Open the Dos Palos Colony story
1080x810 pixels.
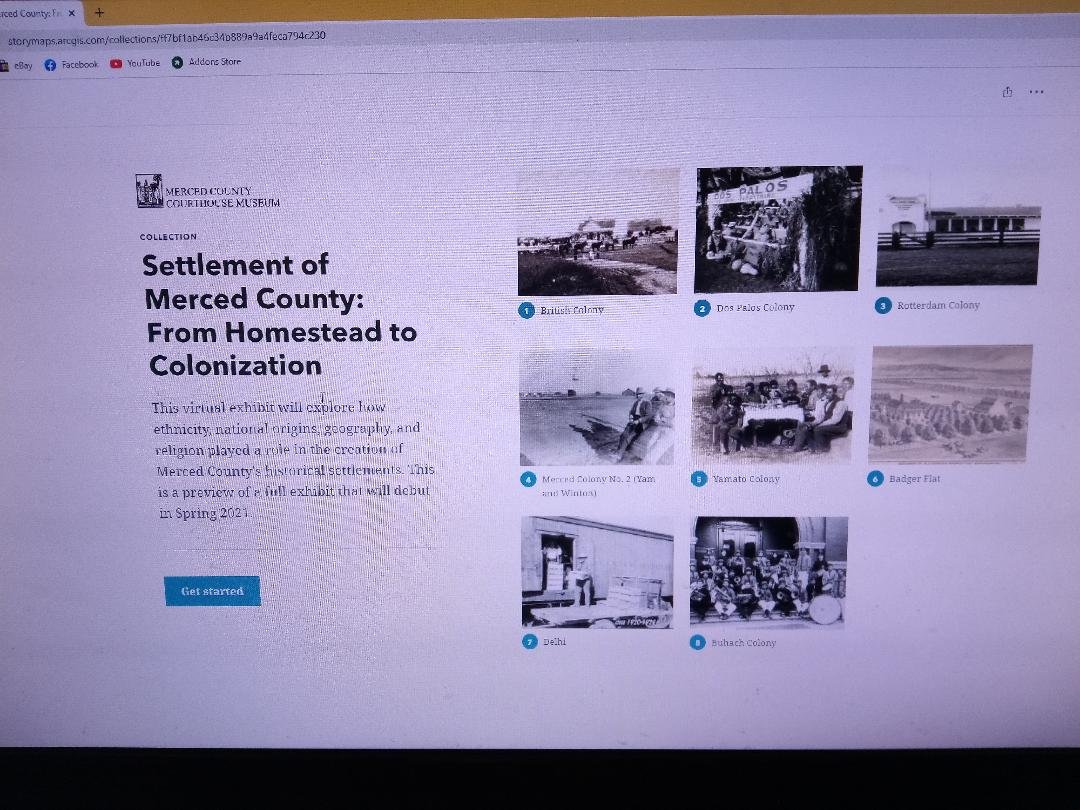[x=778, y=228]
